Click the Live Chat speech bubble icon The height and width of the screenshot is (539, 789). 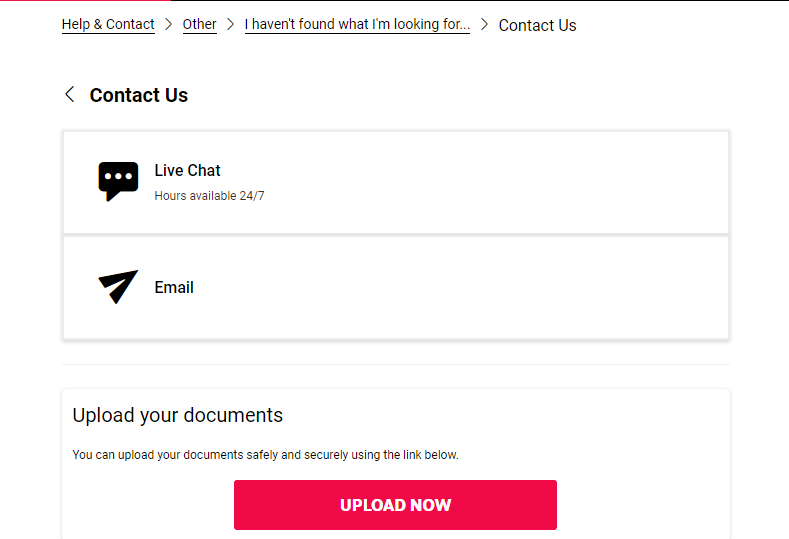click(118, 181)
